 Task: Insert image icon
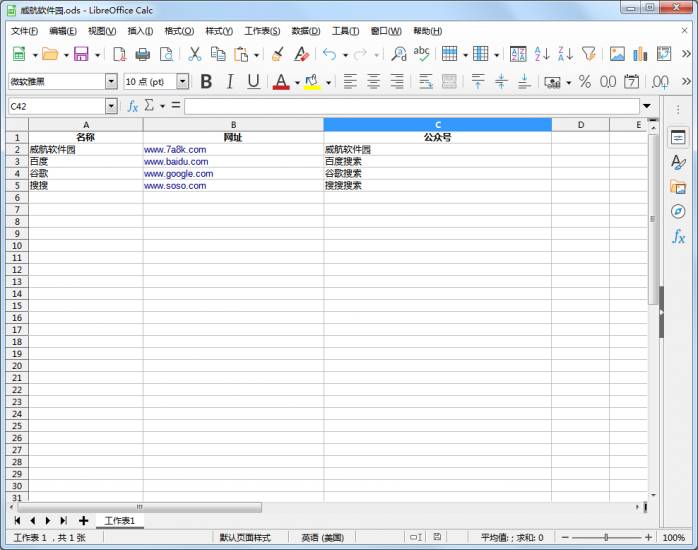617,54
